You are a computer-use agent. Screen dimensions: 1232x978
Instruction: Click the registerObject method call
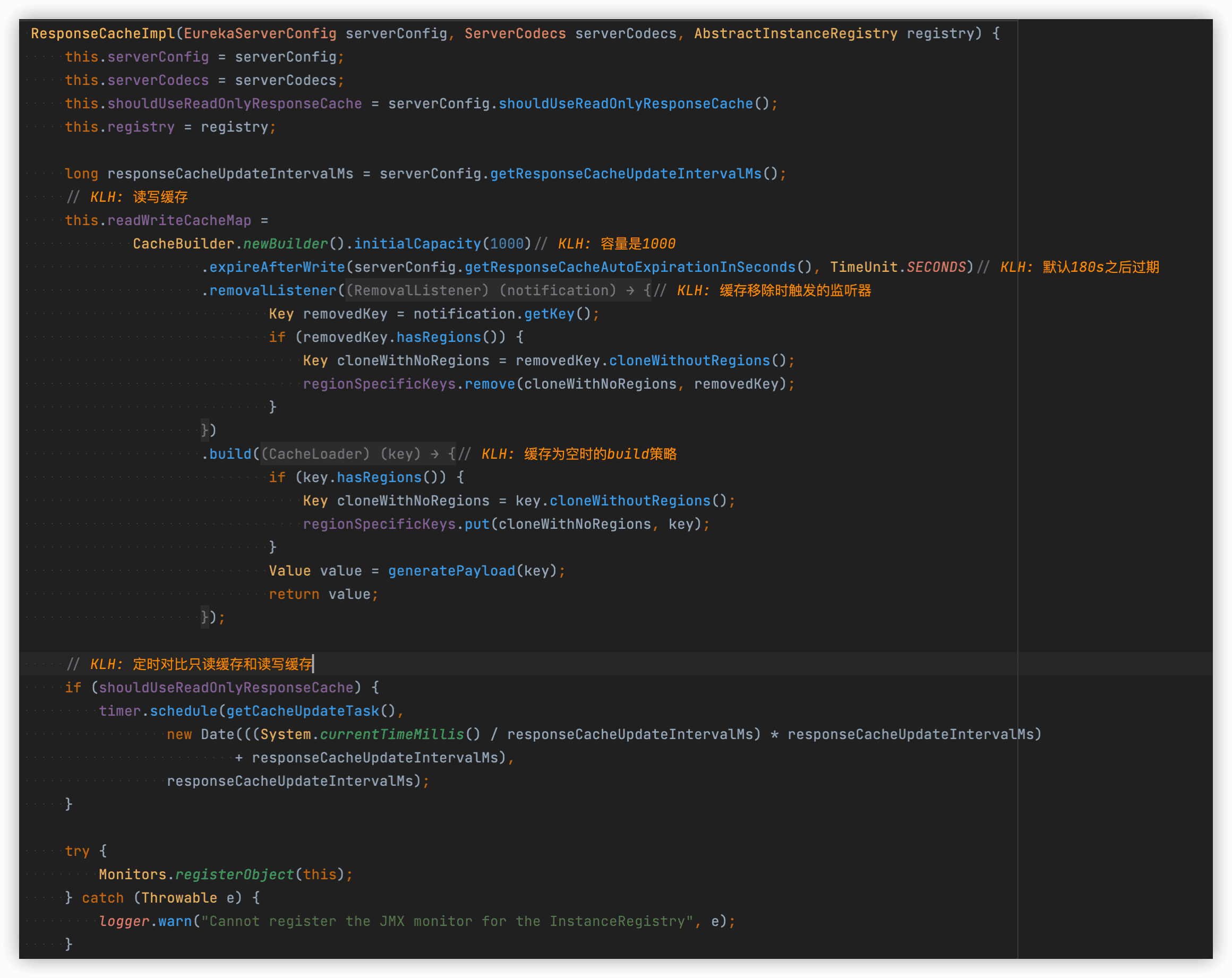coord(234,874)
